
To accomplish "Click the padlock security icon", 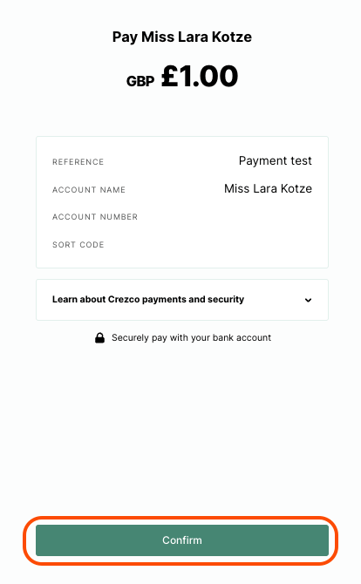I will [99, 338].
